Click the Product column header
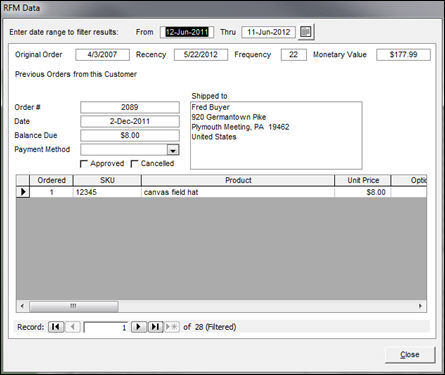This screenshot has width=445, height=375. pos(238,180)
